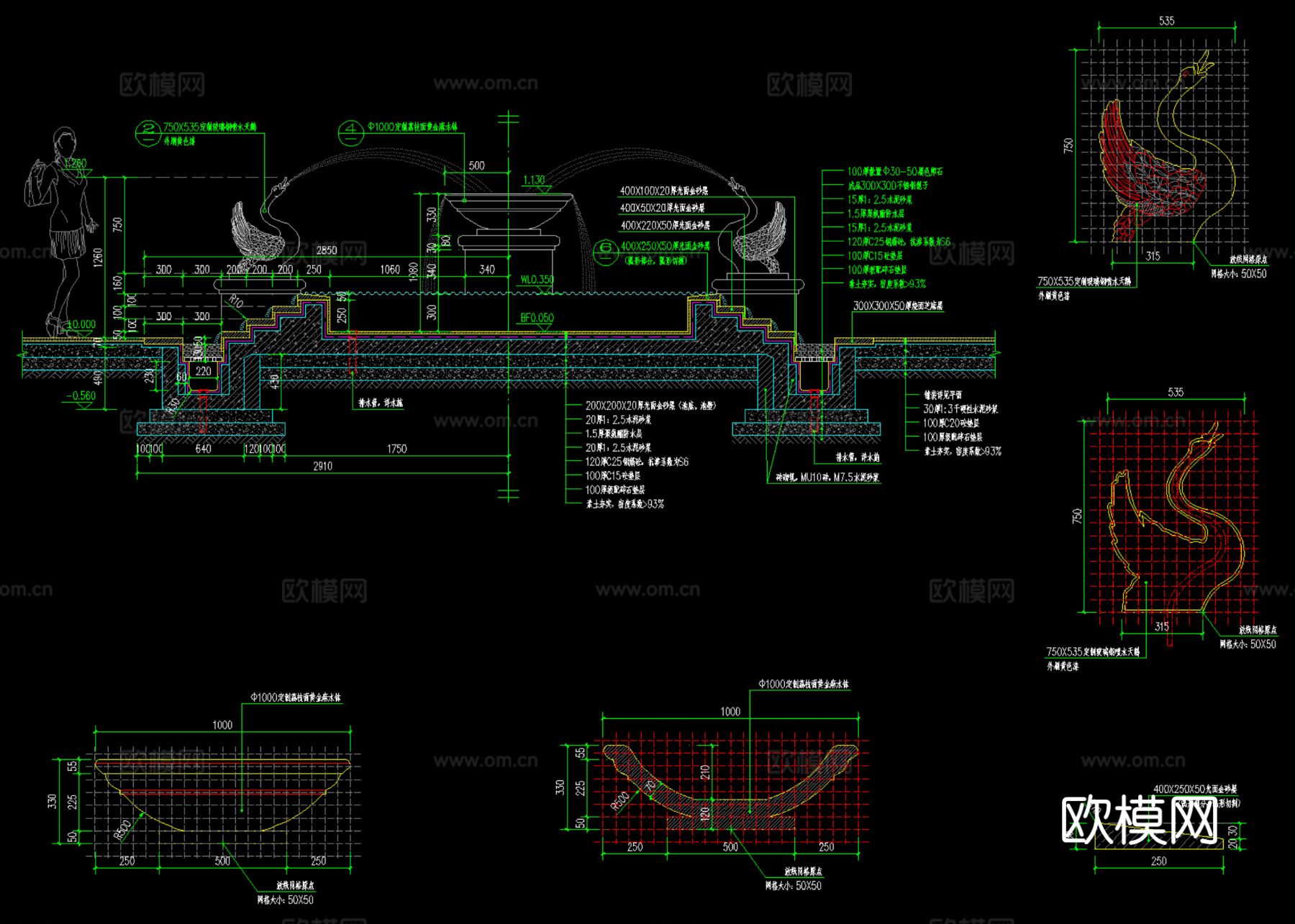The height and width of the screenshot is (924, 1295).
Task: Click the MU10 brick masonry note
Action: point(827,477)
